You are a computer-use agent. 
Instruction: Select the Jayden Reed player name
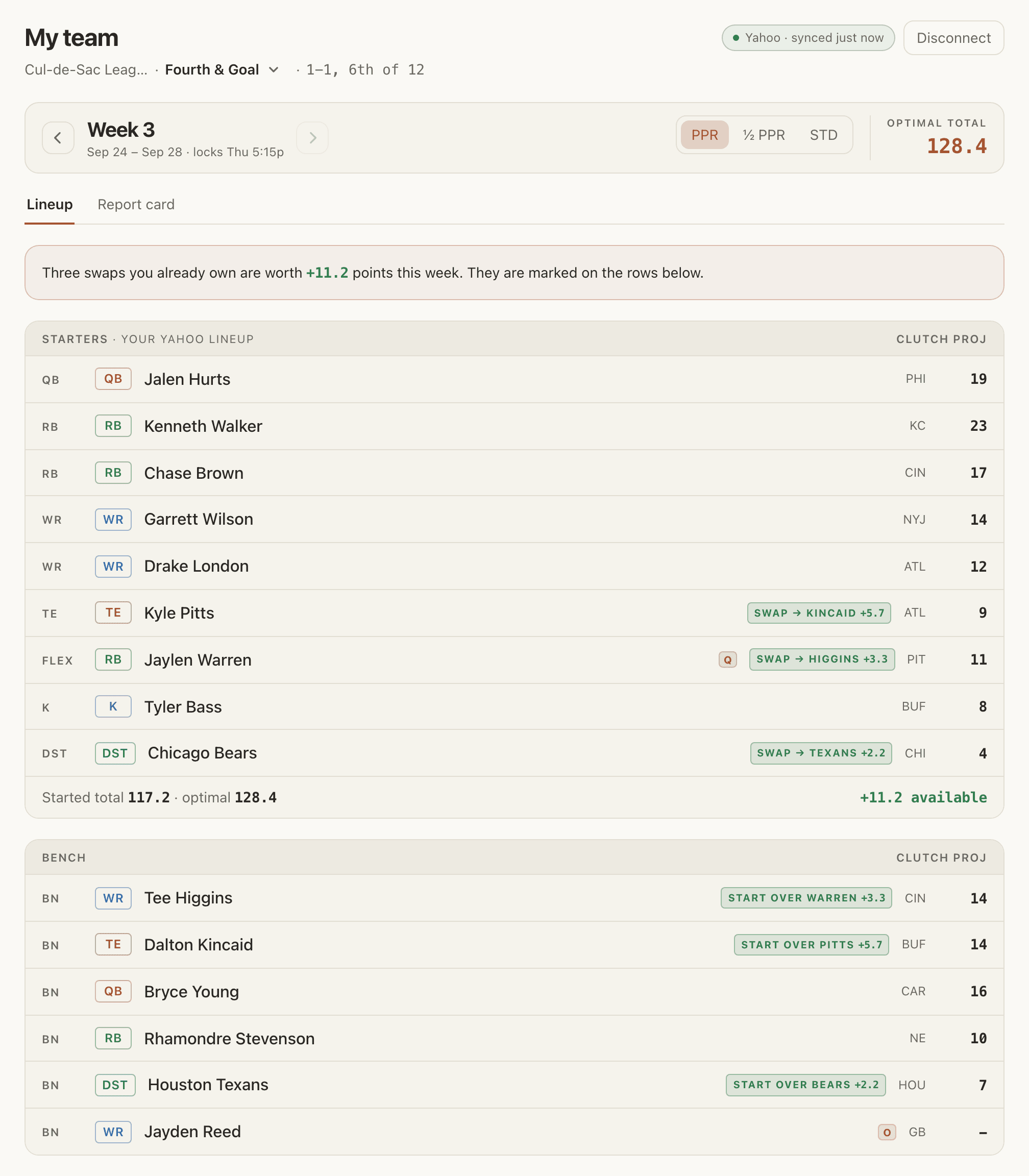coord(192,1132)
